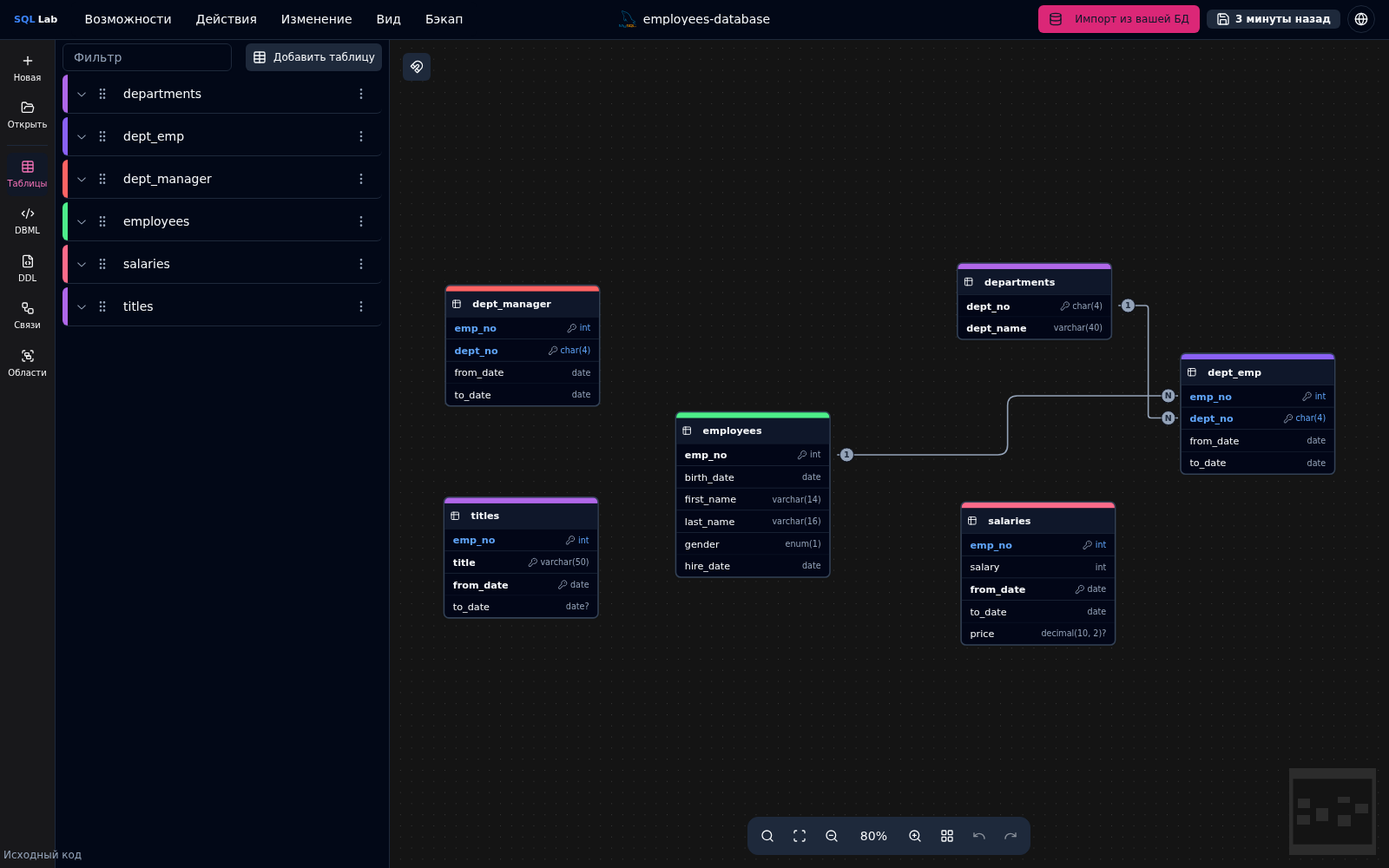The image size is (1389, 868).
Task: Expand the dept_emp table row
Action: pos(82,136)
